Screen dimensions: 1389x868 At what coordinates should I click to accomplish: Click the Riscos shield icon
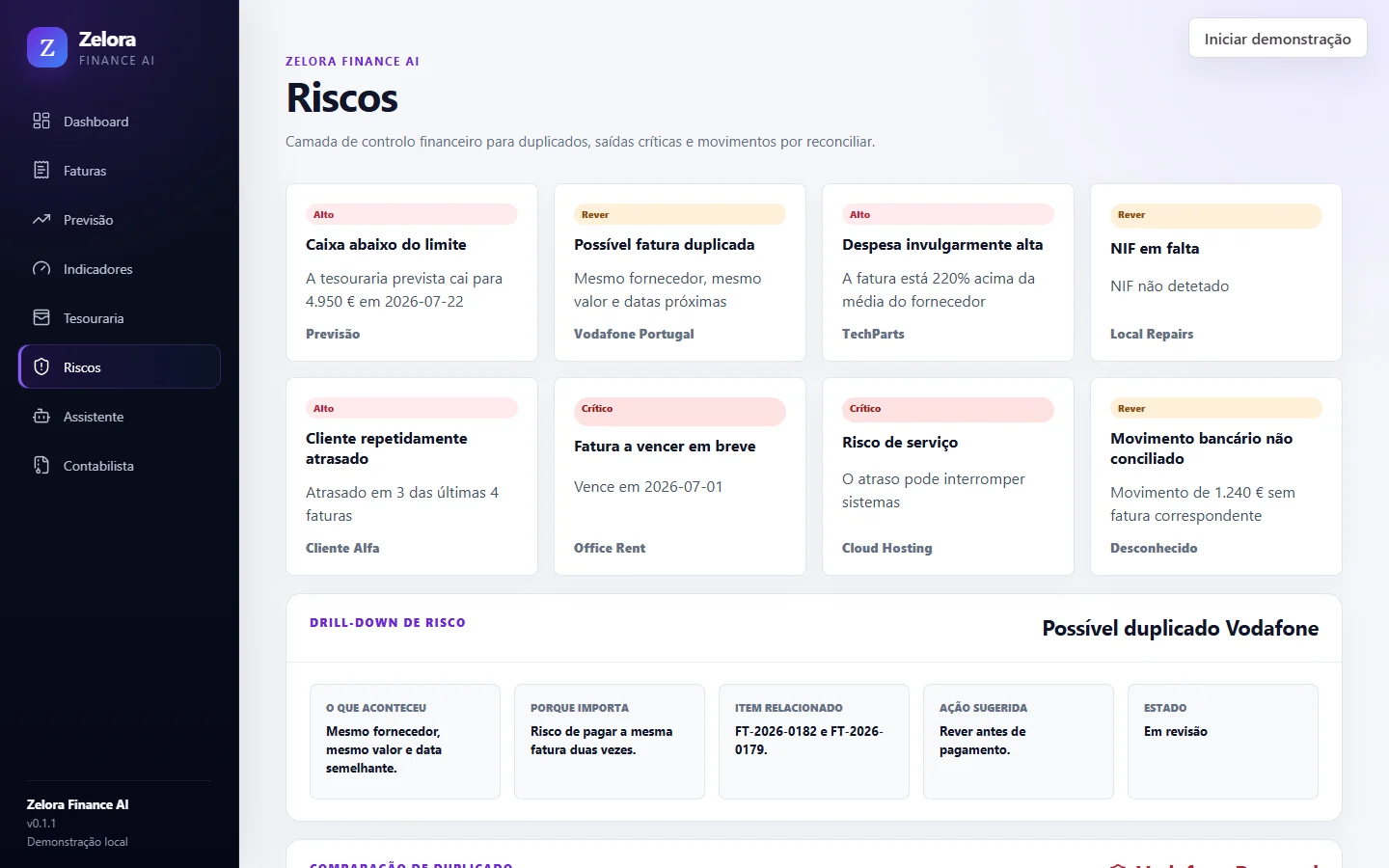click(x=41, y=366)
